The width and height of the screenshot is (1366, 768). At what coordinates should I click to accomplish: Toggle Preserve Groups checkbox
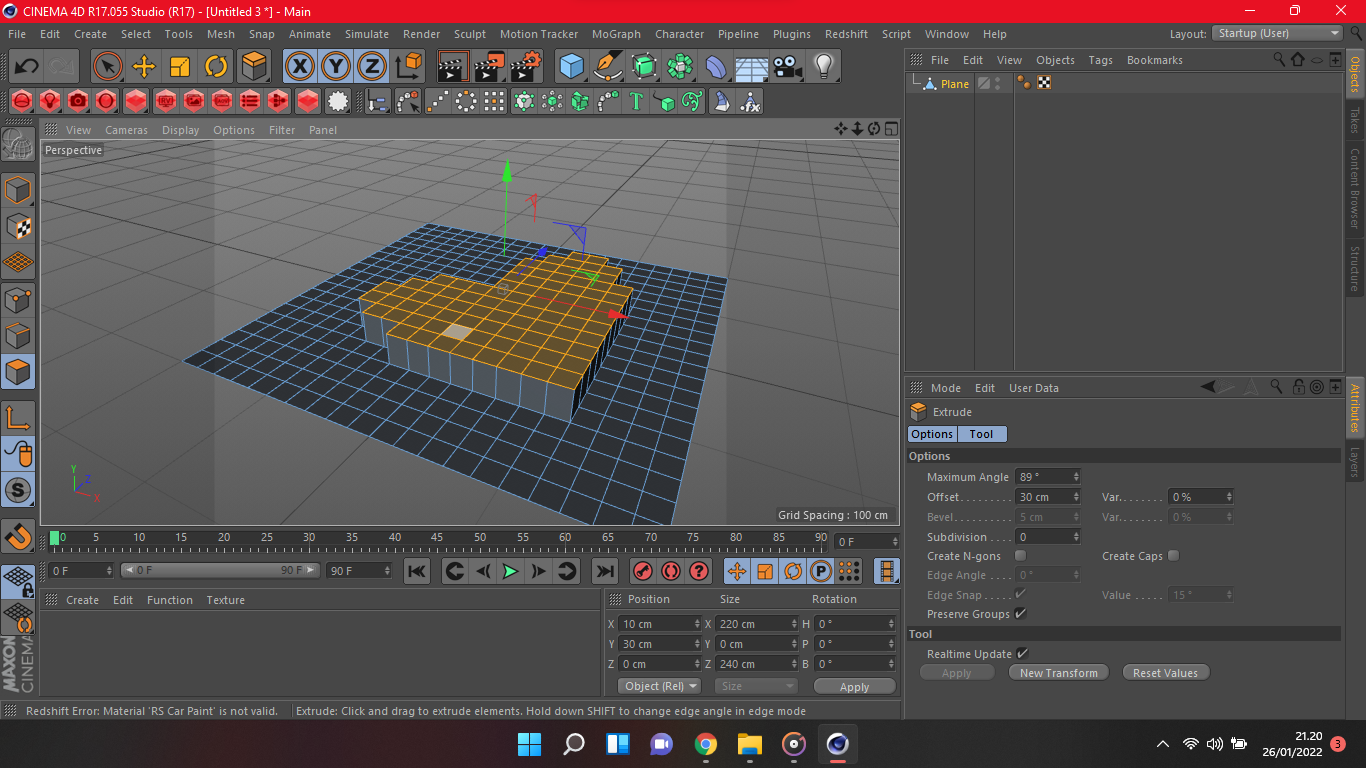pyautogui.click(x=1021, y=614)
